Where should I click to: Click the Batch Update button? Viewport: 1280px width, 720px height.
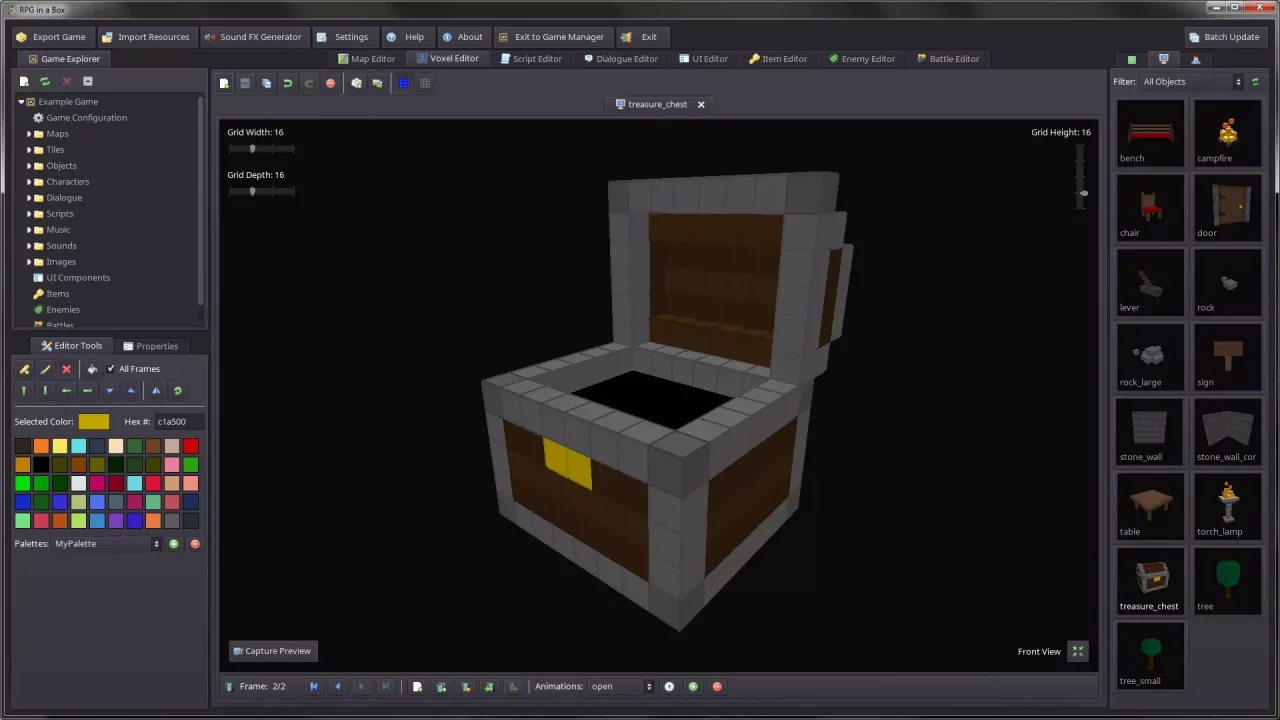(1225, 36)
